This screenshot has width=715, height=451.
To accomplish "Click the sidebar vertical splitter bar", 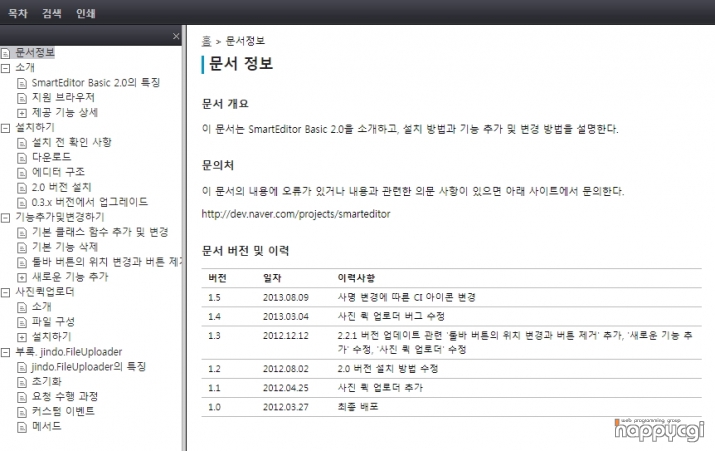I will [184, 238].
